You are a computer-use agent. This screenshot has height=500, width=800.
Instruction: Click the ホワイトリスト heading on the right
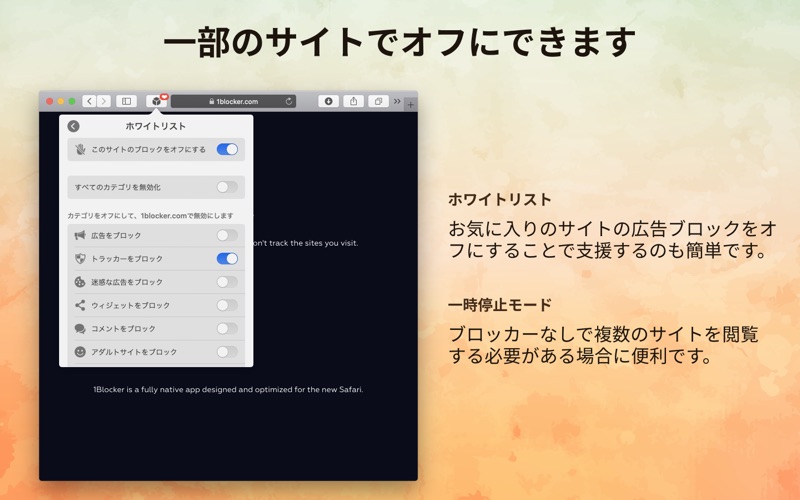(x=500, y=199)
